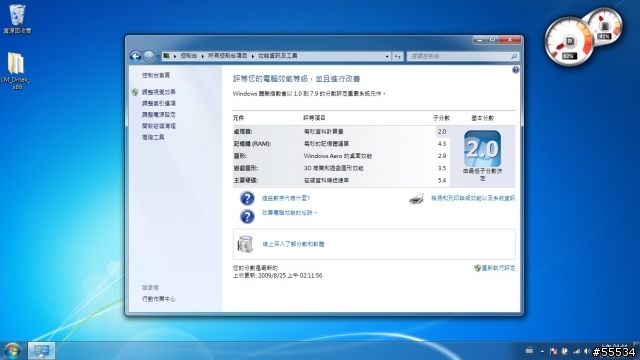Click the processor subscore 2.0
This screenshot has height=360, width=640.
click(x=442, y=131)
